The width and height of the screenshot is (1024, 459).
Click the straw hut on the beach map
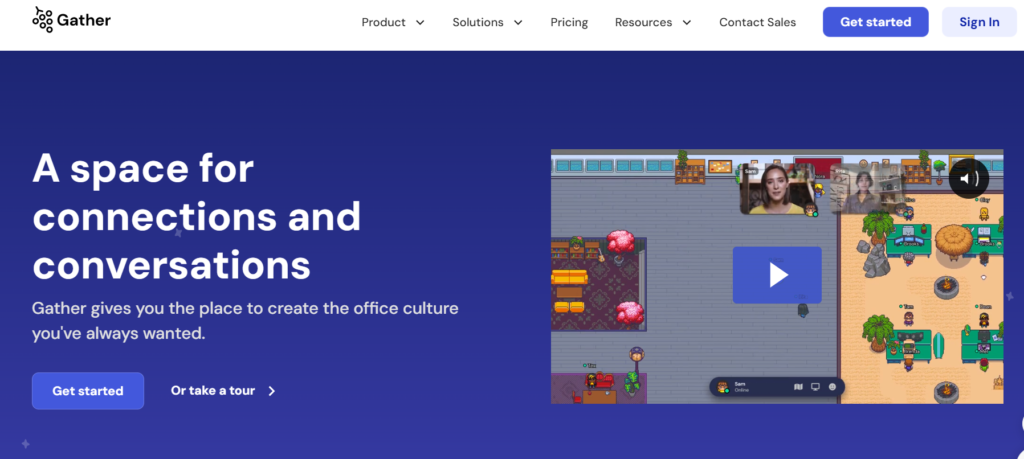(953, 242)
